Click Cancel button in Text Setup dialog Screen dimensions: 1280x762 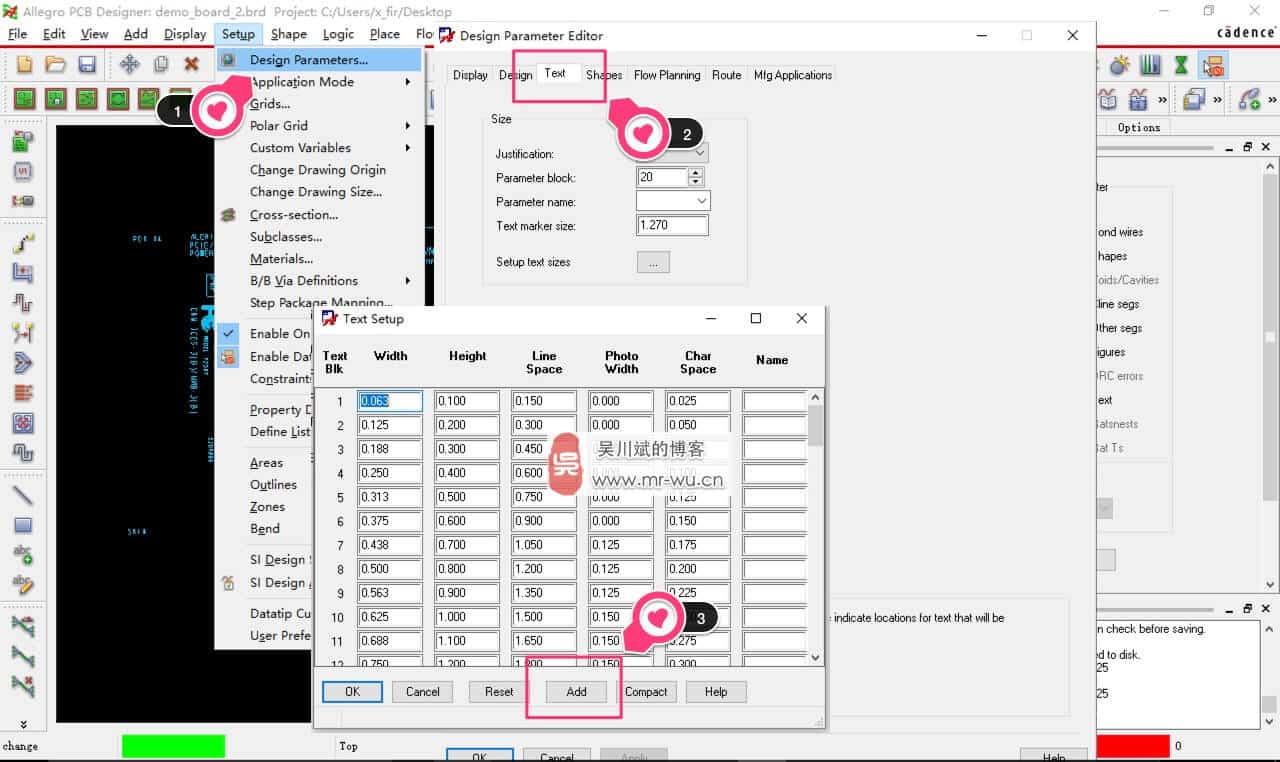[422, 691]
